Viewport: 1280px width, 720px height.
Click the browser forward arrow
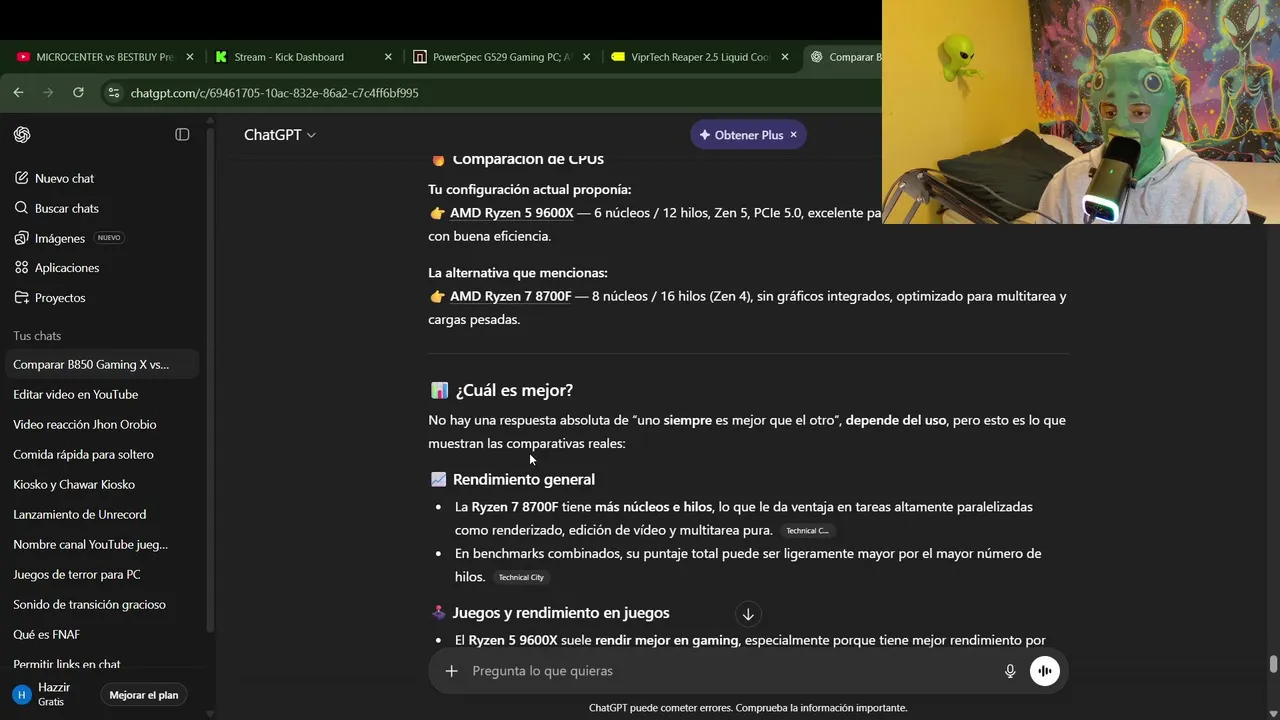[48, 92]
